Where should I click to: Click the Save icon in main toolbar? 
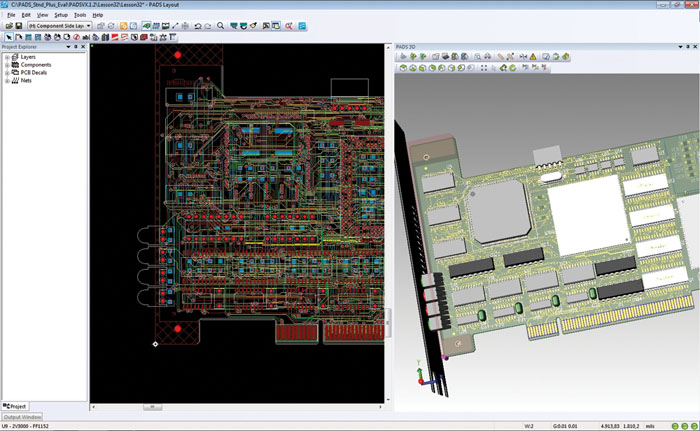19,25
